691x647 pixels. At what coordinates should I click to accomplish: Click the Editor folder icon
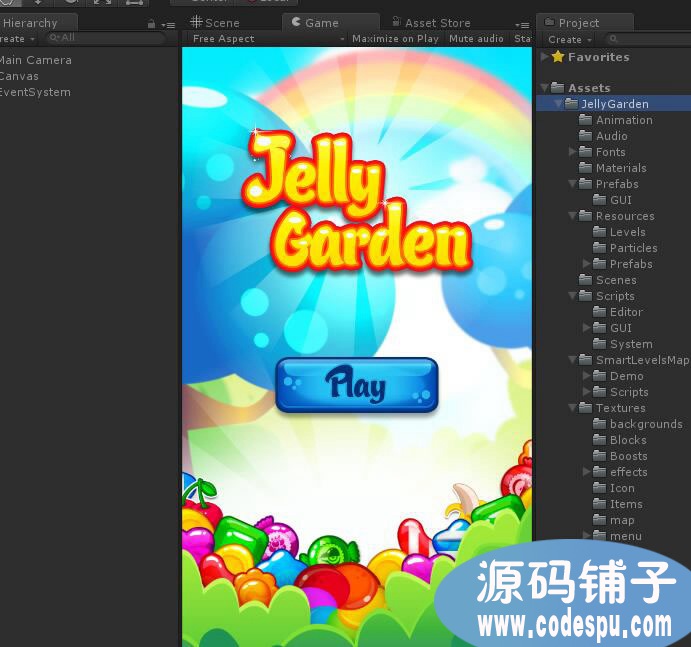[x=599, y=312]
